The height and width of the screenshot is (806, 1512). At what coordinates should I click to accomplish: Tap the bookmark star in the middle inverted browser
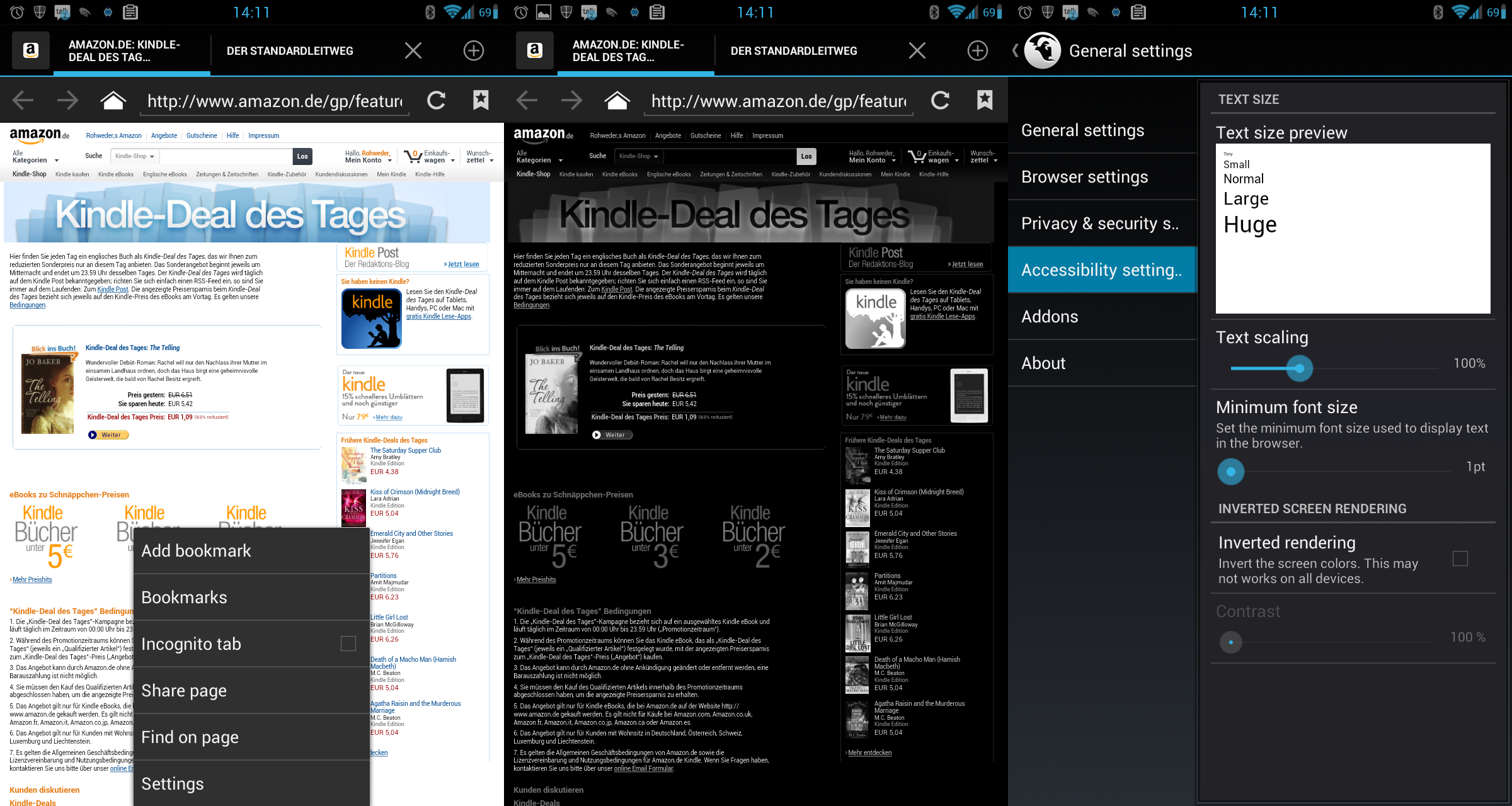985,100
